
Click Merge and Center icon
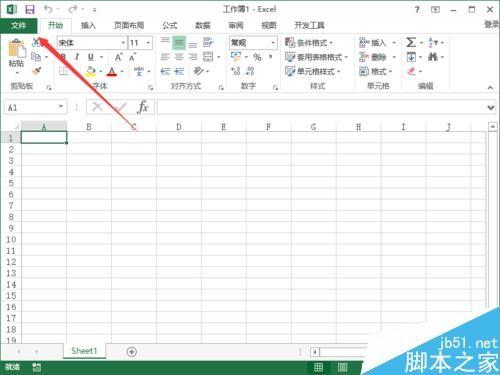click(208, 57)
